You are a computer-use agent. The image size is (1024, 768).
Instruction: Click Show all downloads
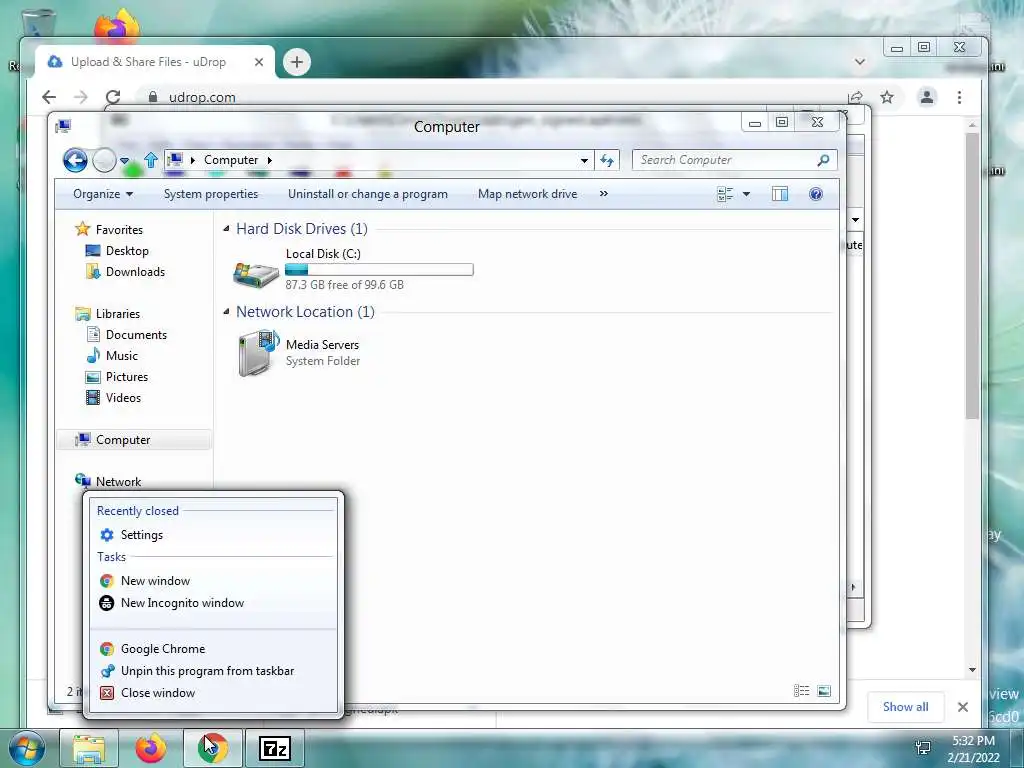(x=906, y=707)
